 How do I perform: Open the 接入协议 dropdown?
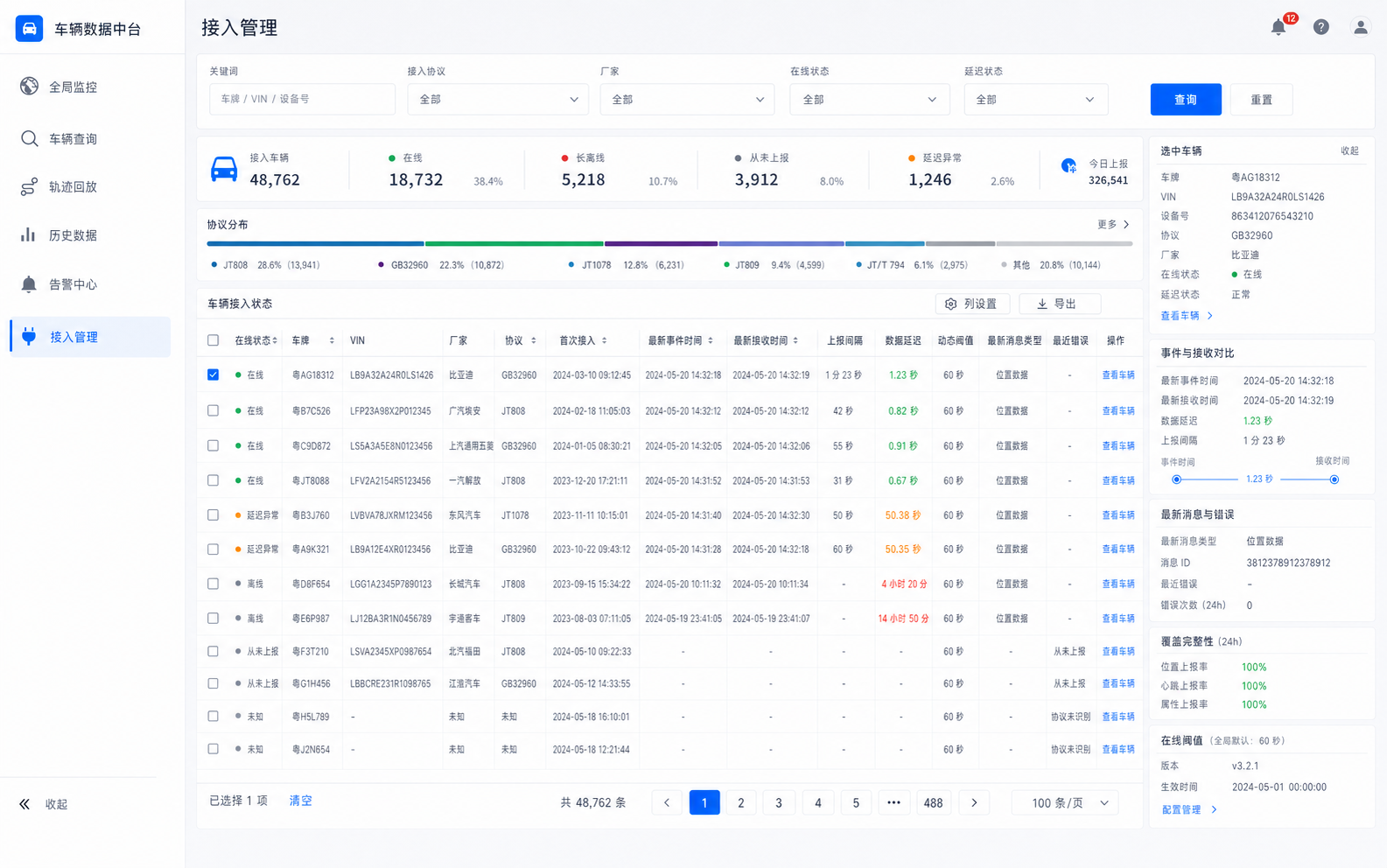(x=498, y=99)
